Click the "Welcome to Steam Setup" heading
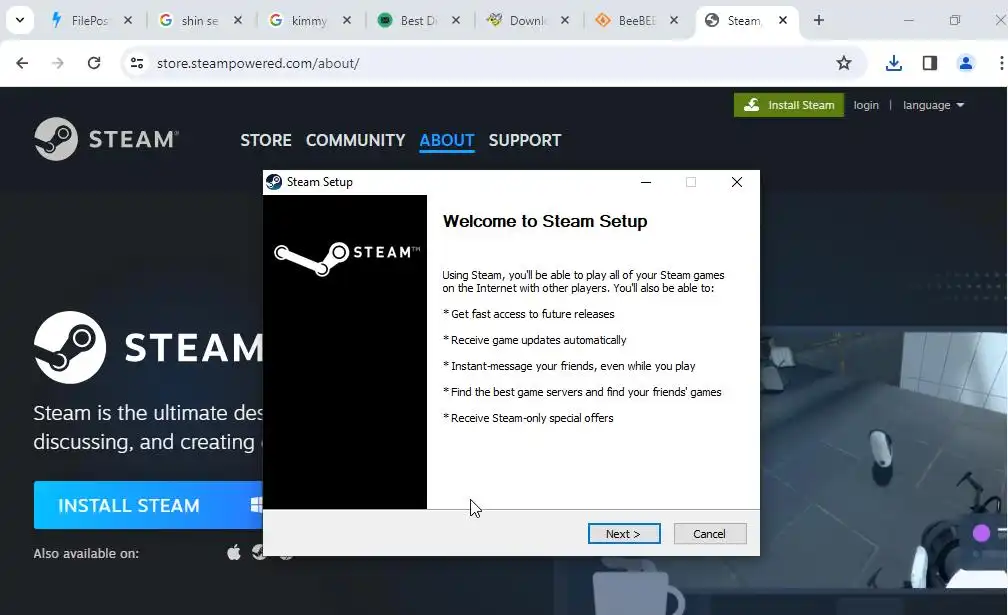Image resolution: width=1008 pixels, height=615 pixels. [545, 221]
